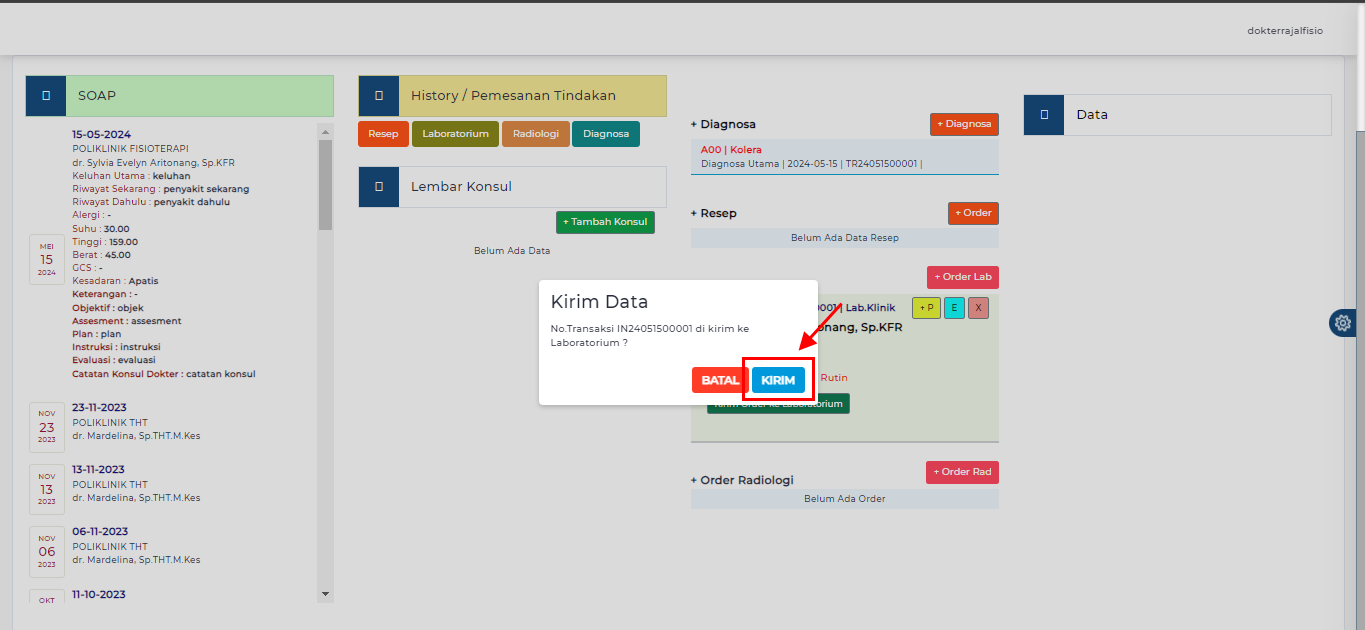
Task: Add a diagnosis with the + Diagnosa button
Action: [963, 124]
